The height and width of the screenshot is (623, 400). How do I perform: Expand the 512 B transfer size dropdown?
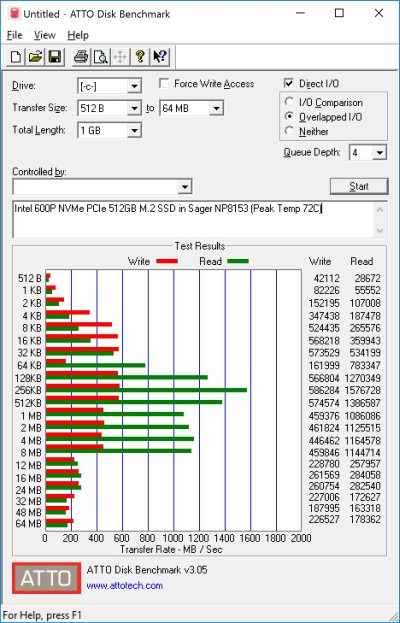(134, 108)
